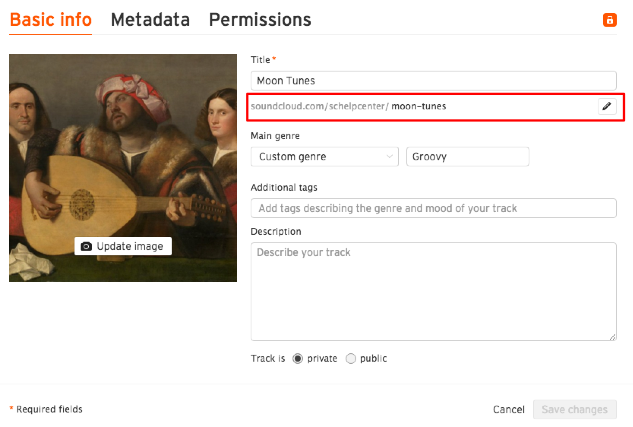Viewport: 633px width, 427px height.
Task: Click the Update image button
Action: tap(123, 246)
